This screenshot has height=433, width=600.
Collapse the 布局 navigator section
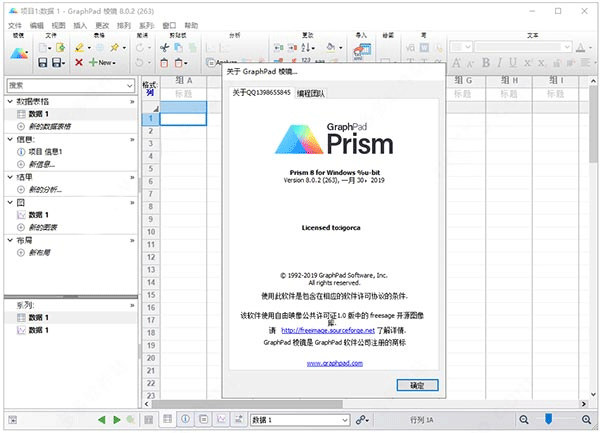[10, 240]
